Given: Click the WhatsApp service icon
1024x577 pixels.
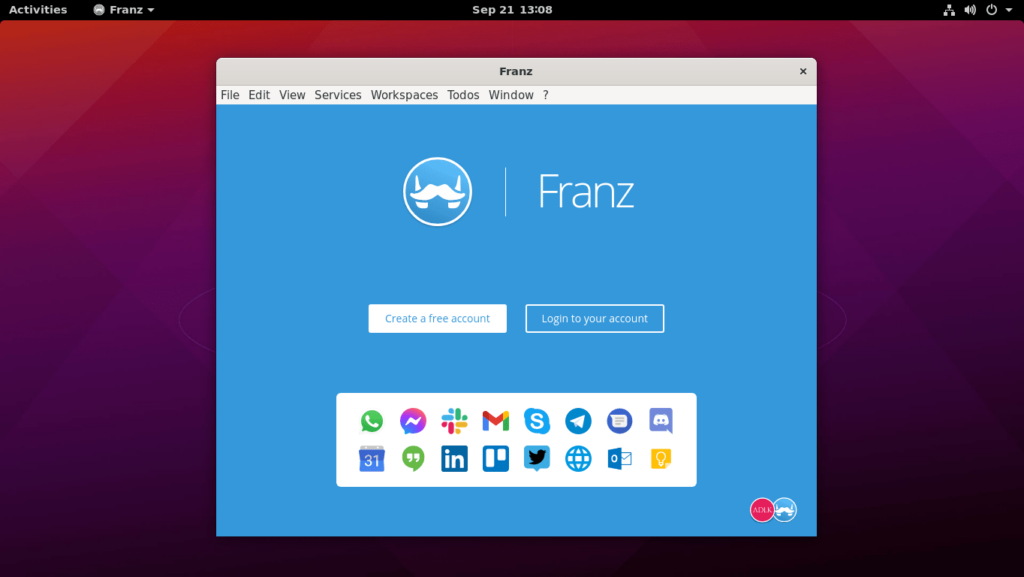Looking at the screenshot, I should [372, 421].
